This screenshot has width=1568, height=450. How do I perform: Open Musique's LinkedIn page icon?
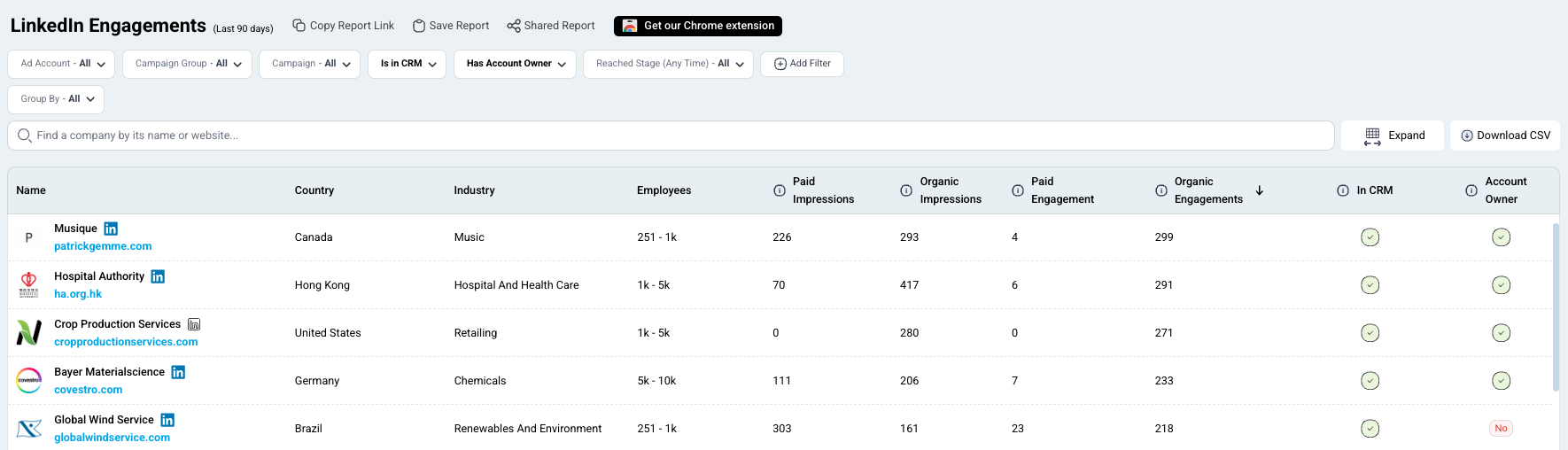(111, 229)
